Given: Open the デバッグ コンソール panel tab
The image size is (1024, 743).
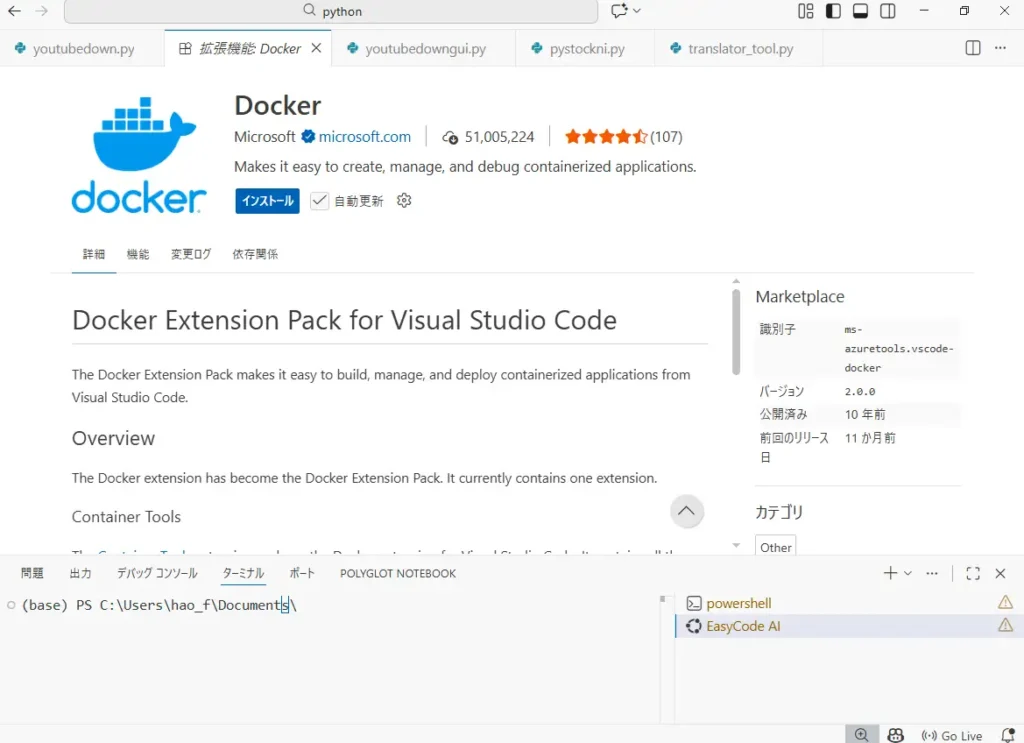Looking at the screenshot, I should tap(157, 573).
